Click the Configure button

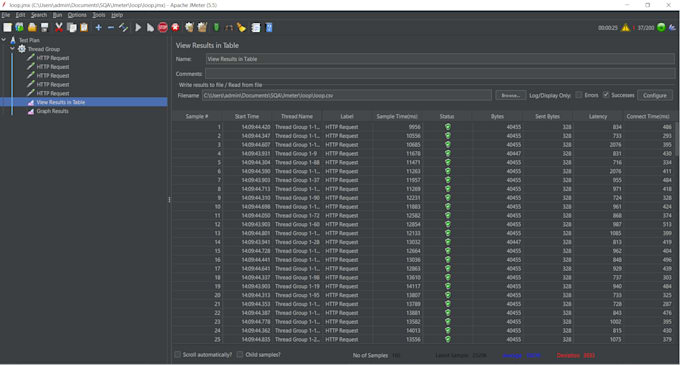[654, 95]
